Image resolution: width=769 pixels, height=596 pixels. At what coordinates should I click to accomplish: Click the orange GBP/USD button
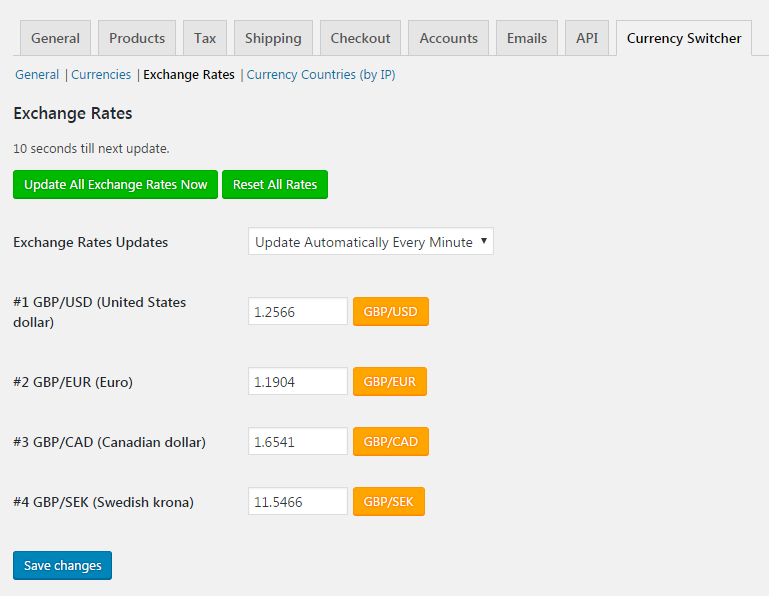391,311
